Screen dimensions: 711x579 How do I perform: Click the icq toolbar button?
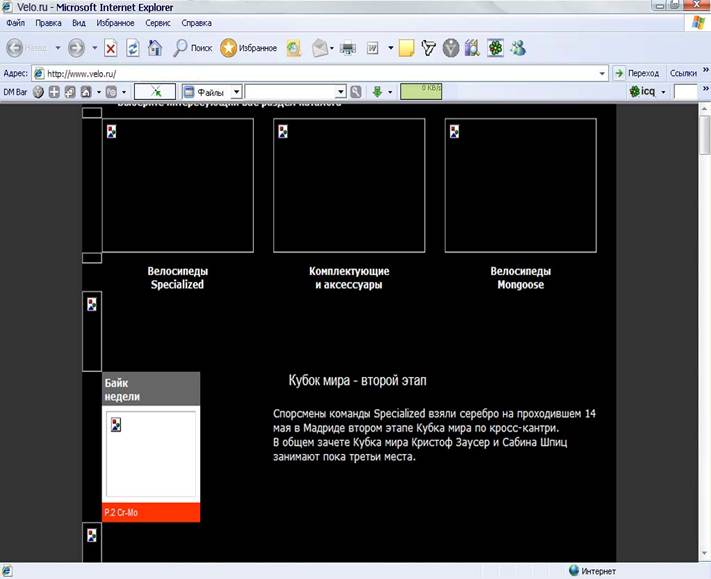click(643, 92)
